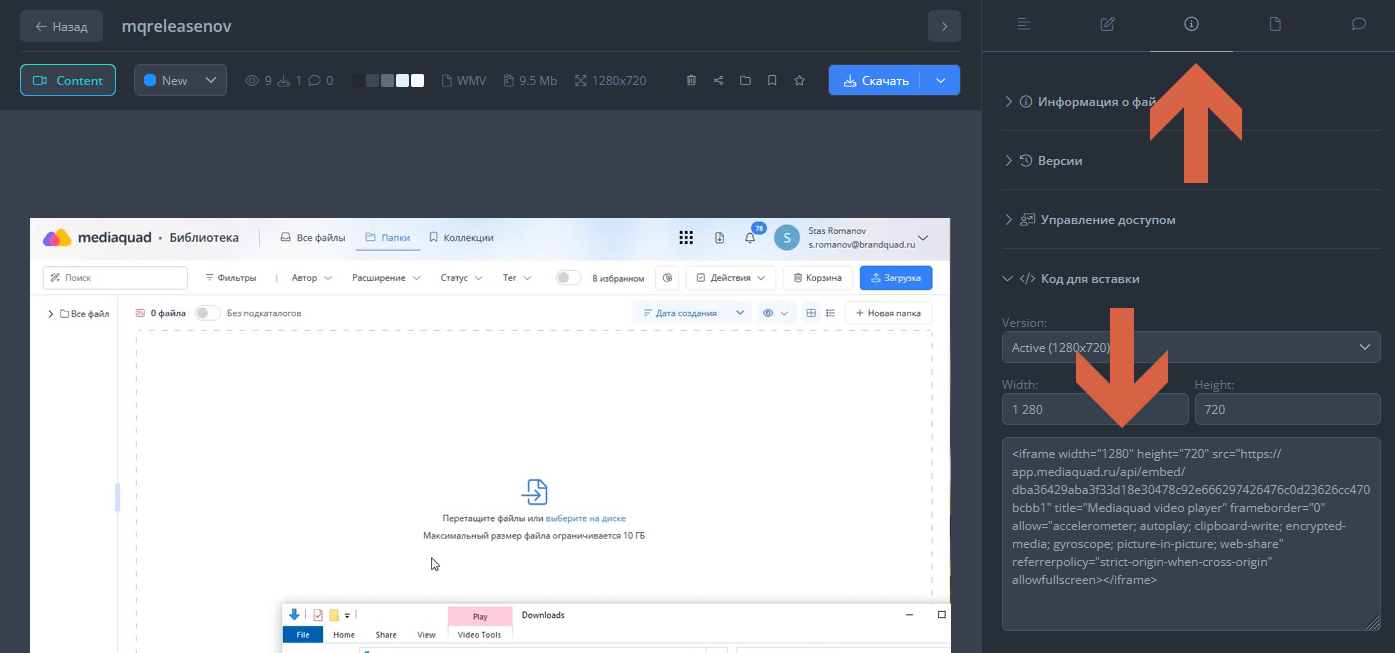This screenshot has height=653, width=1395.
Task: Click the Height input field showing 720
Action: coord(1287,409)
